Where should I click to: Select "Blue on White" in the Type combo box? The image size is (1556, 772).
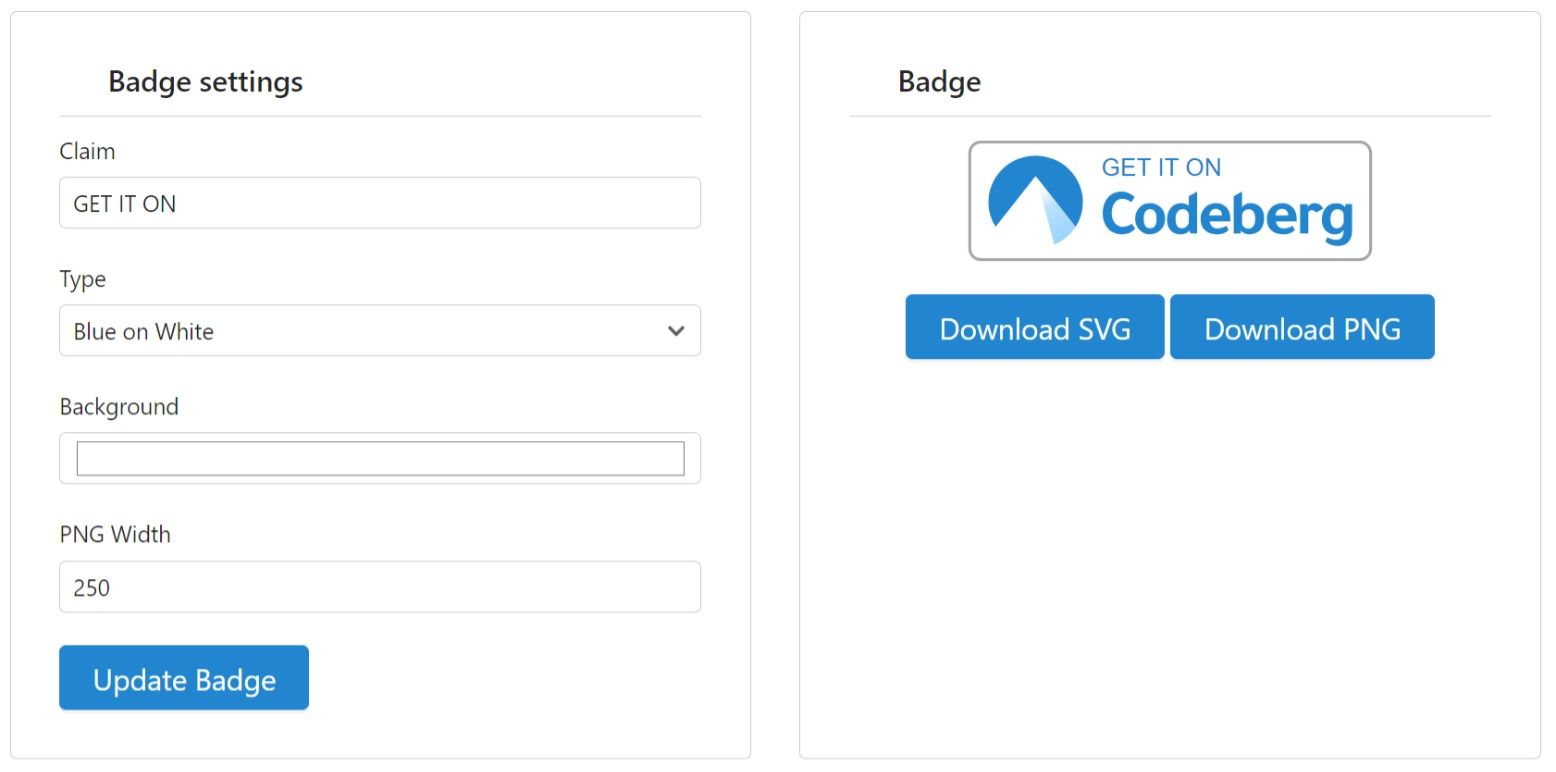click(x=380, y=330)
